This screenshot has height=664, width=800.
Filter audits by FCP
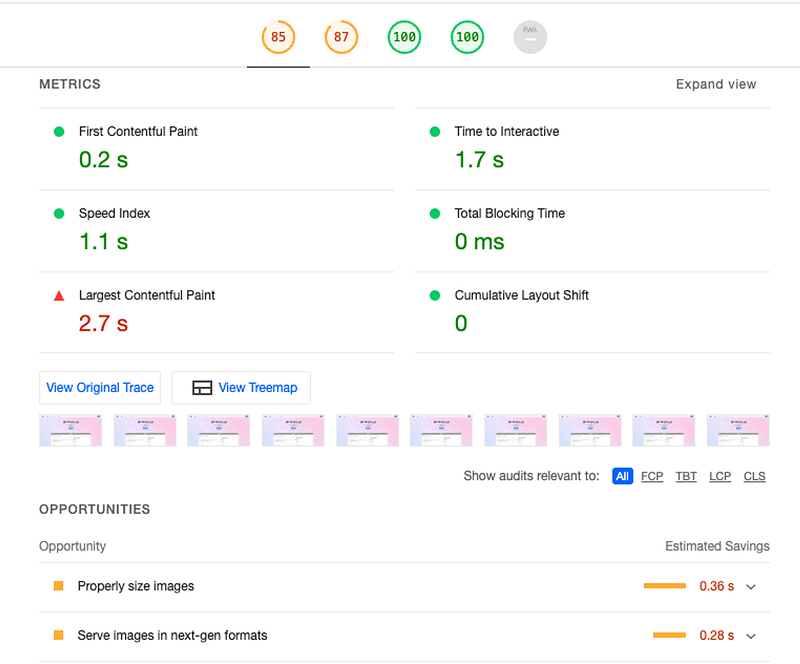click(x=652, y=476)
